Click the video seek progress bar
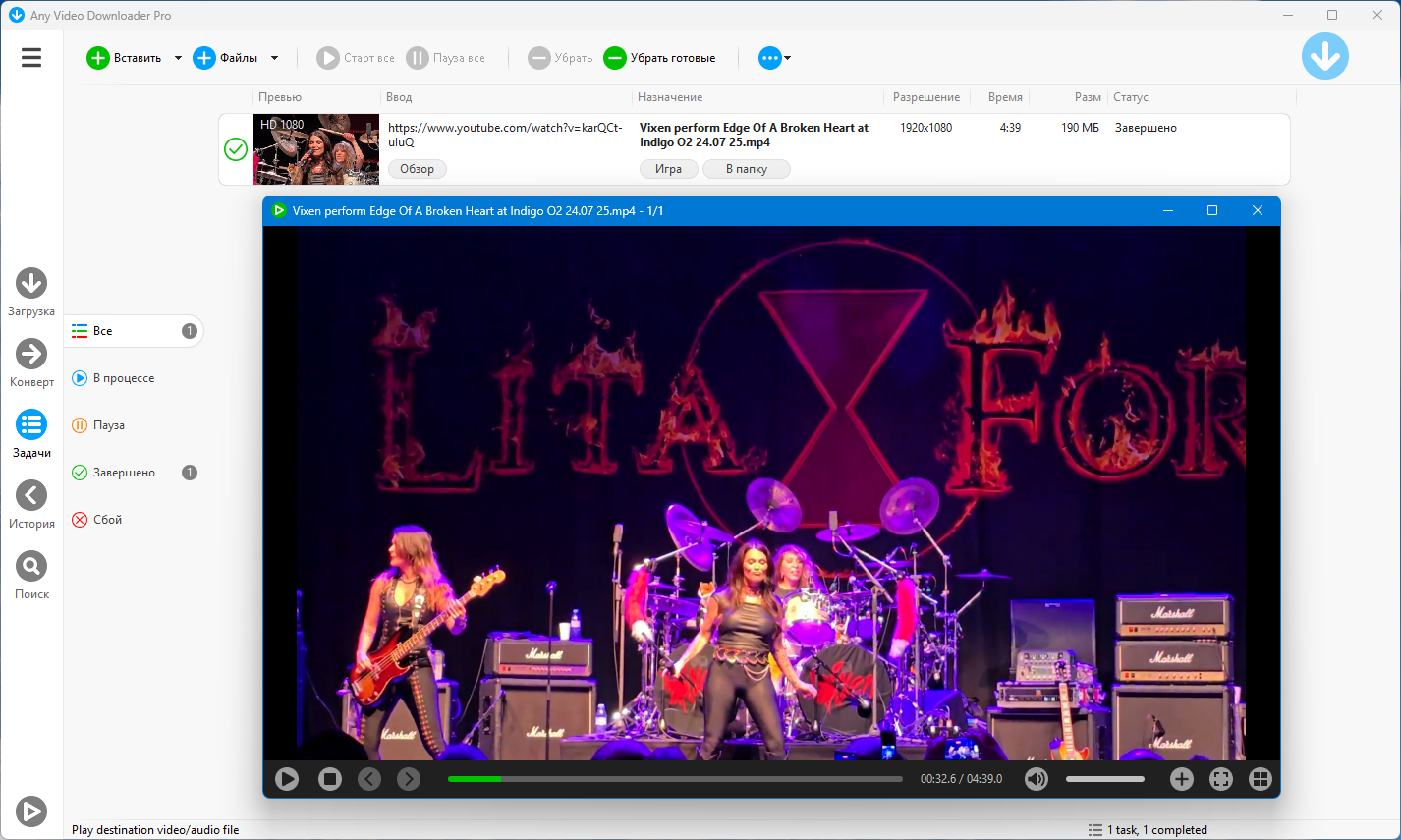The image size is (1401, 840). point(675,779)
